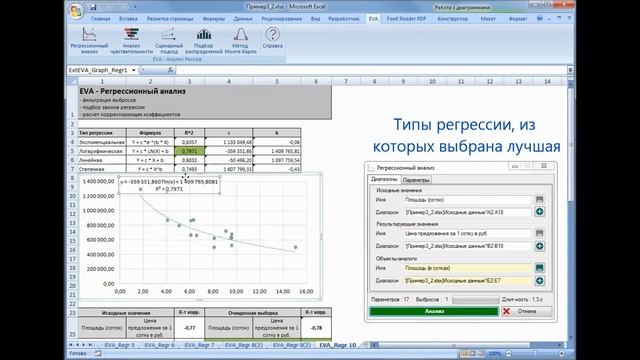Click the select-all corner of the sheet
Image resolution: width=640 pixels, height=360 pixels.
73,81
